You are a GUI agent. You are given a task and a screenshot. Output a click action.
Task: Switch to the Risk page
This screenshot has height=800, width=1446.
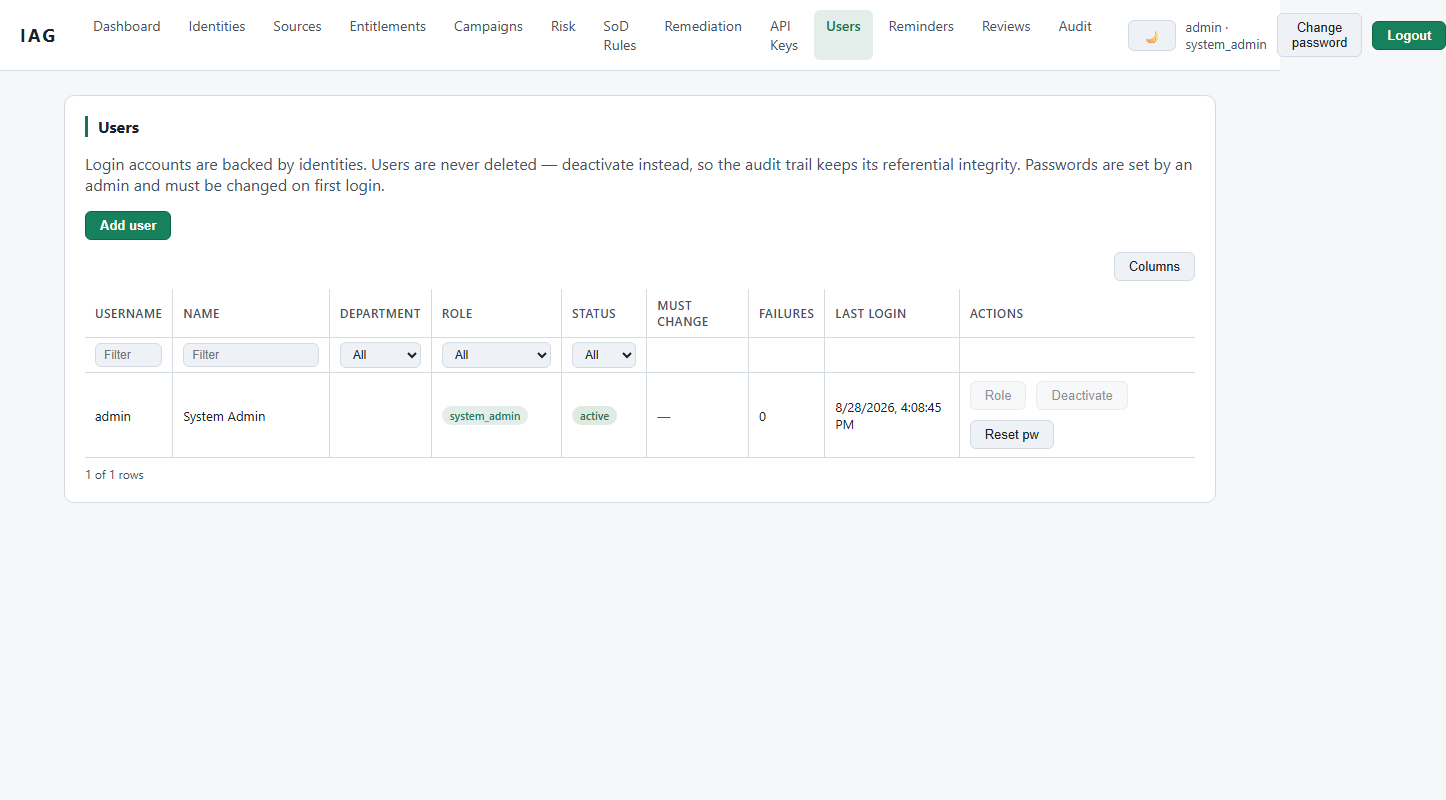(x=563, y=26)
